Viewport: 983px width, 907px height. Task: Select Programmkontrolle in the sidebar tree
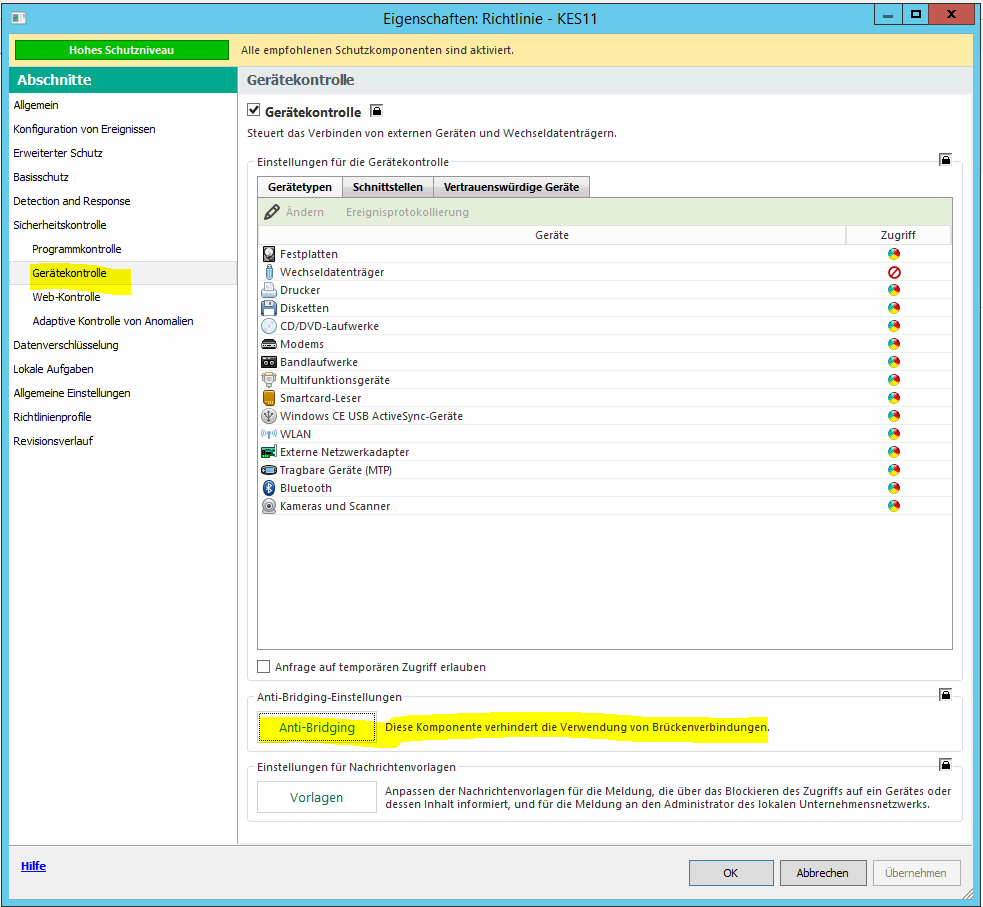point(76,249)
